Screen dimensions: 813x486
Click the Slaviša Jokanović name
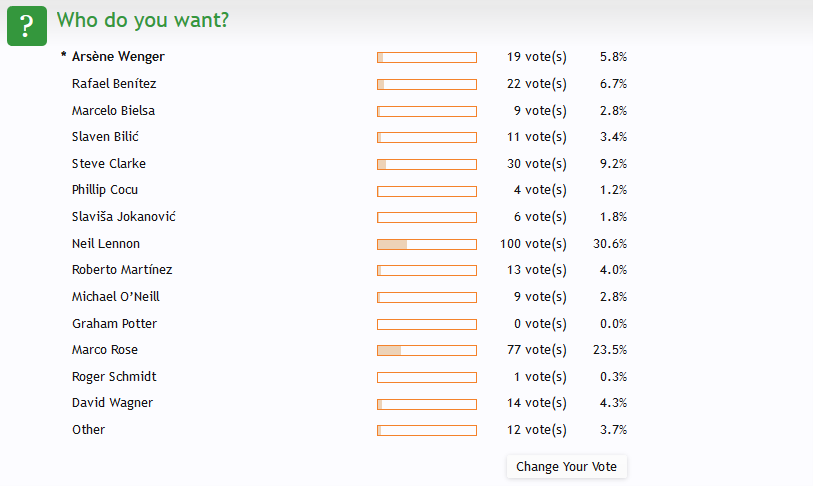pos(123,217)
